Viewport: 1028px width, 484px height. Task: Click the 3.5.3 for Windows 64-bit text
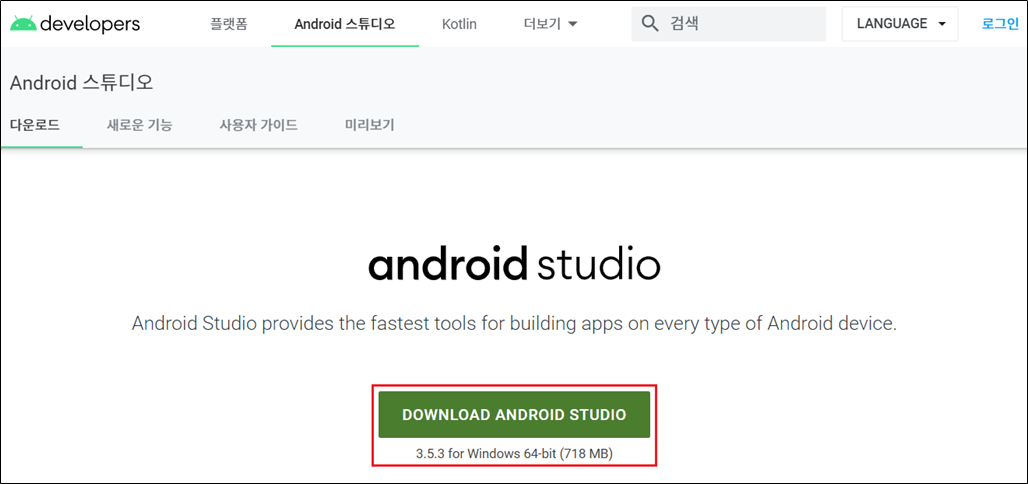[514, 453]
